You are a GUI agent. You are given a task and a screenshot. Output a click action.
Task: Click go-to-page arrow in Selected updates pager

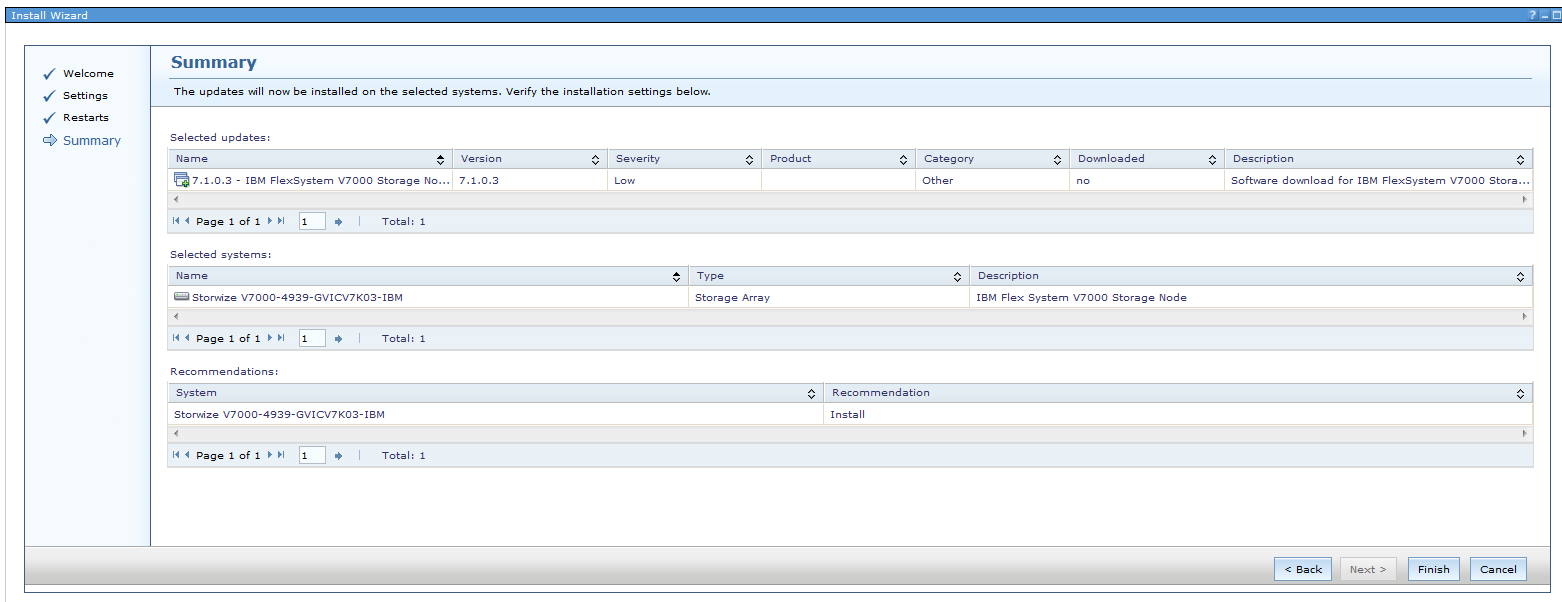coord(338,222)
